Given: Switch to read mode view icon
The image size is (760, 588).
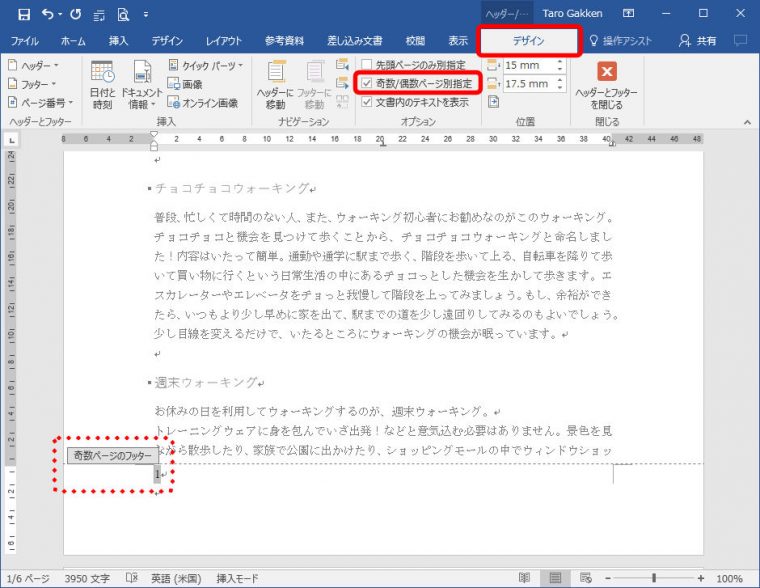Looking at the screenshot, I should (524, 578).
